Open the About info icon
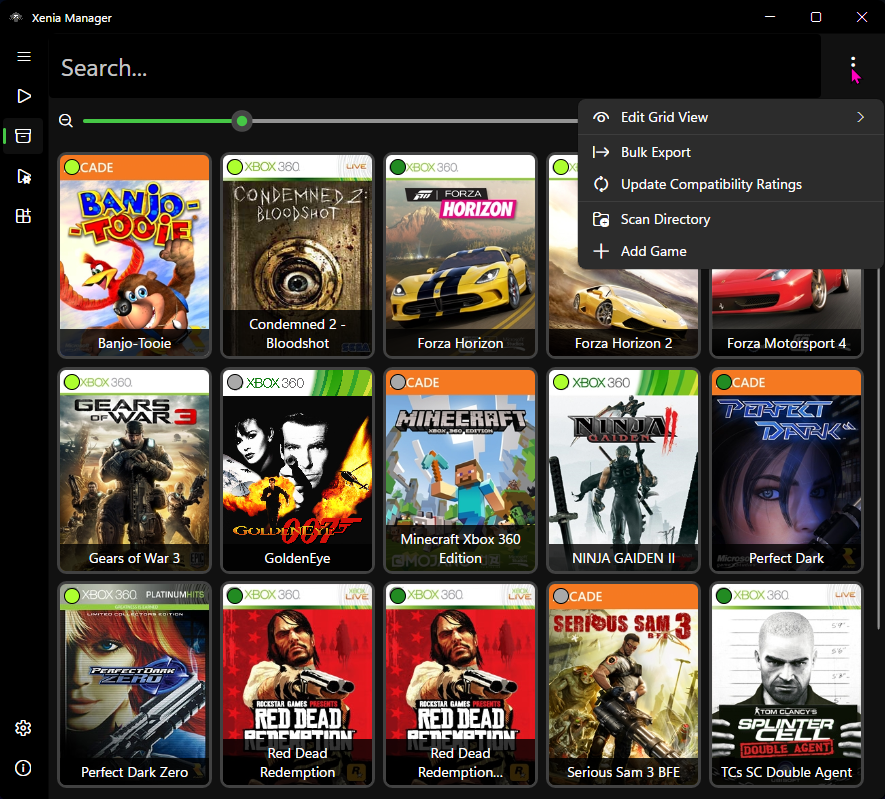The width and height of the screenshot is (885, 799). click(x=23, y=768)
